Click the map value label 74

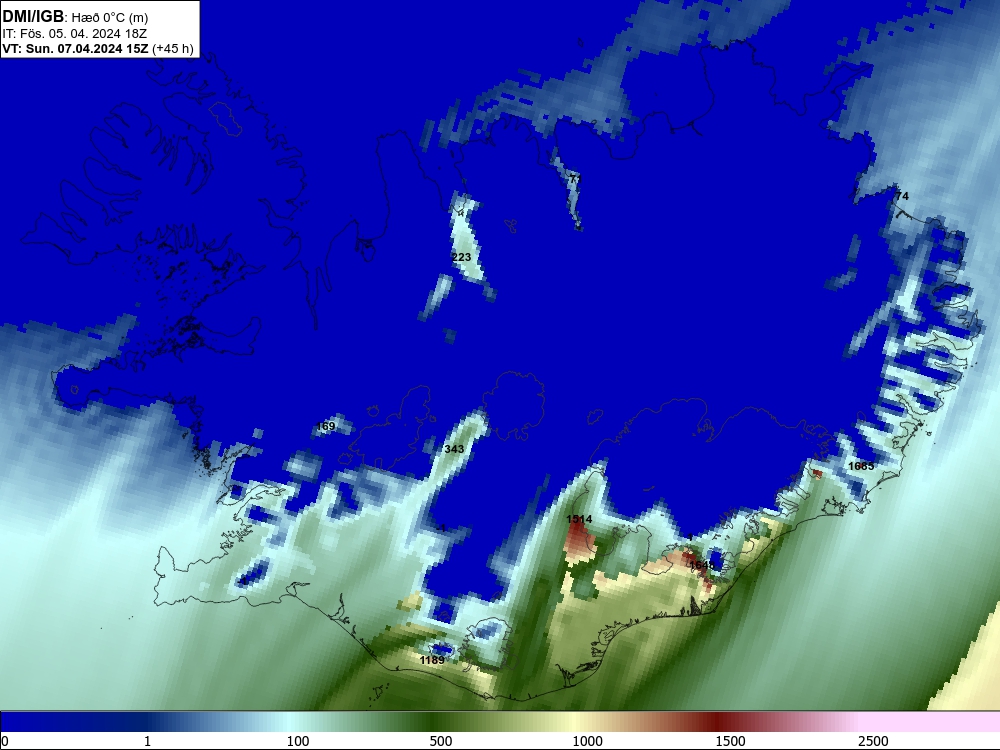pyautogui.click(x=902, y=196)
